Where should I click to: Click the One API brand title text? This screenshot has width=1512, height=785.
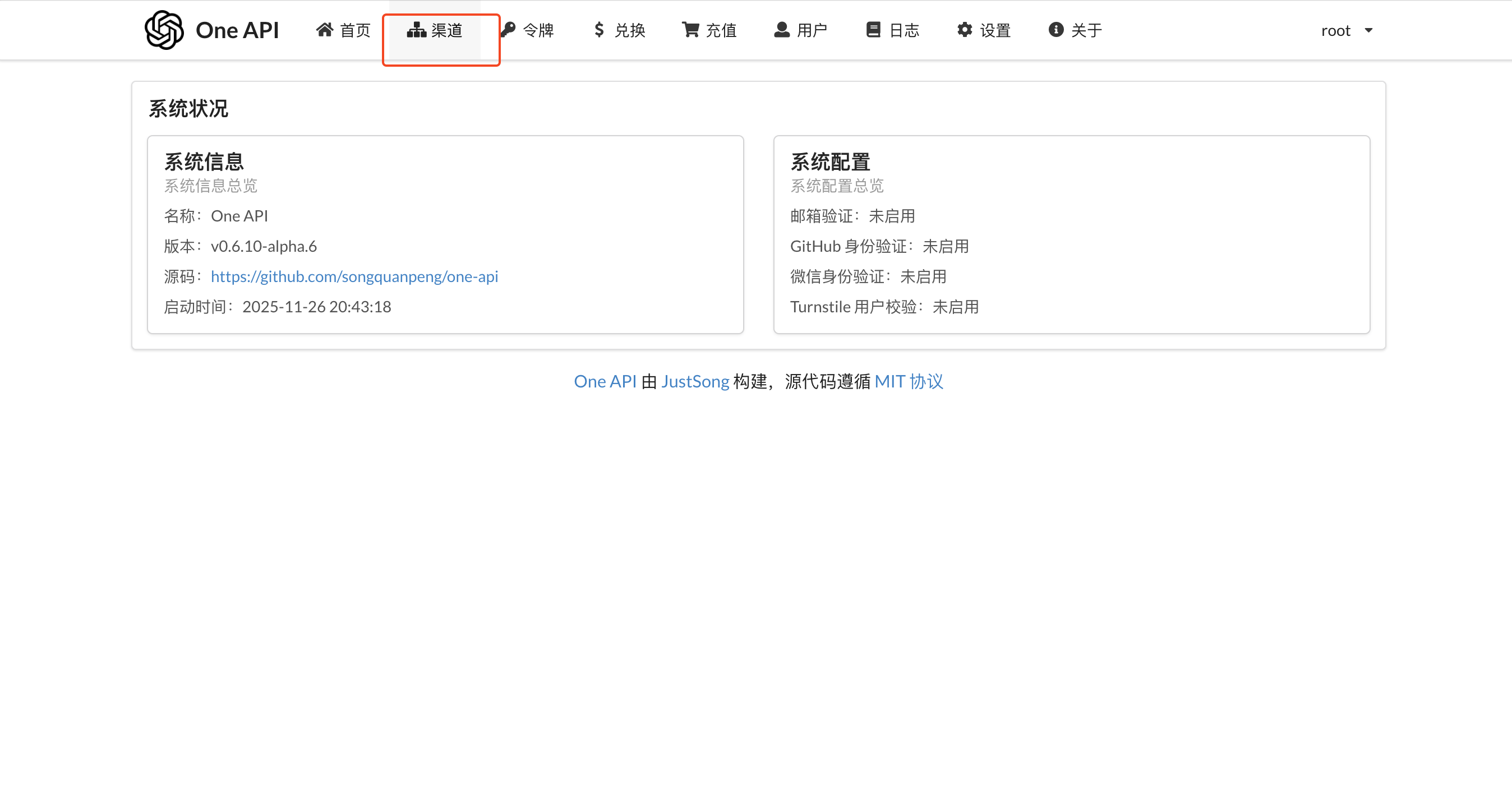pyautogui.click(x=237, y=30)
